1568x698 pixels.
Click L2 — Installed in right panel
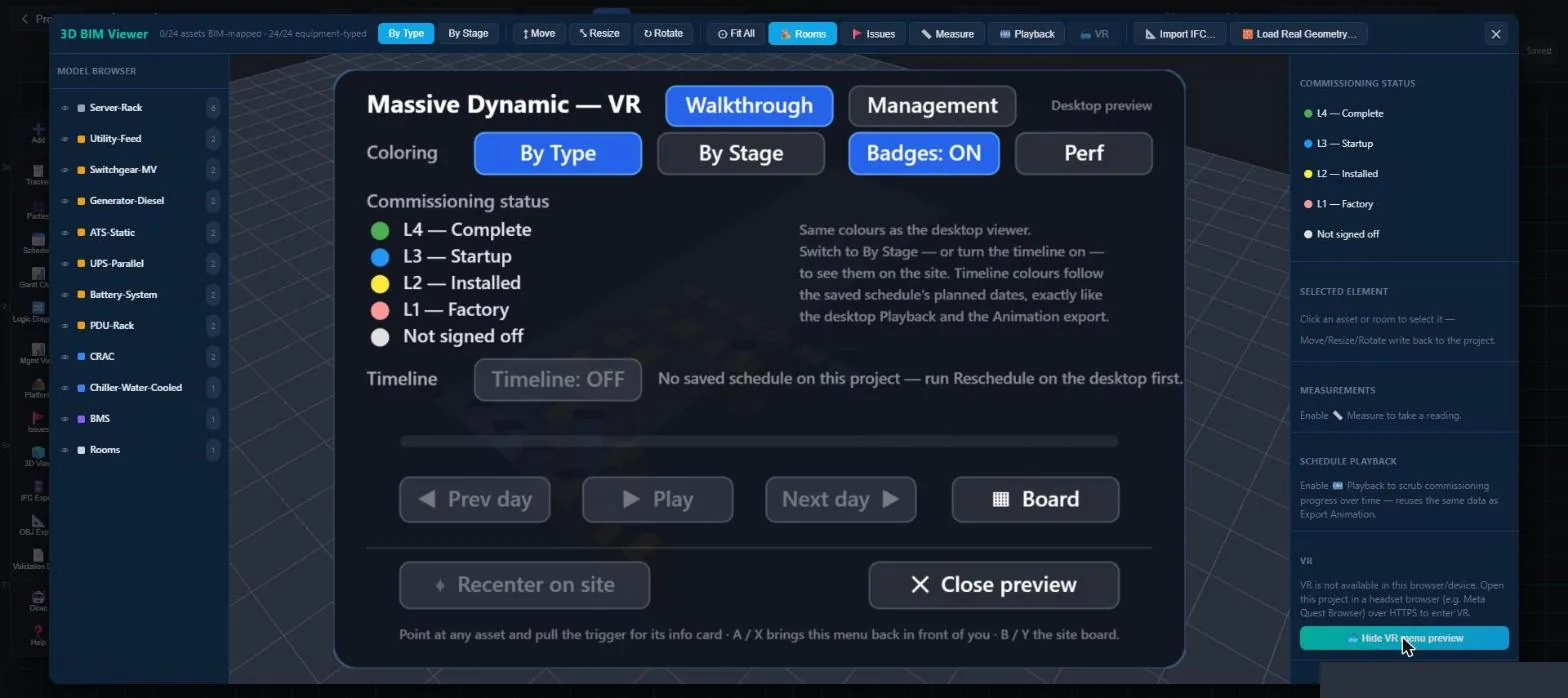click(1347, 174)
